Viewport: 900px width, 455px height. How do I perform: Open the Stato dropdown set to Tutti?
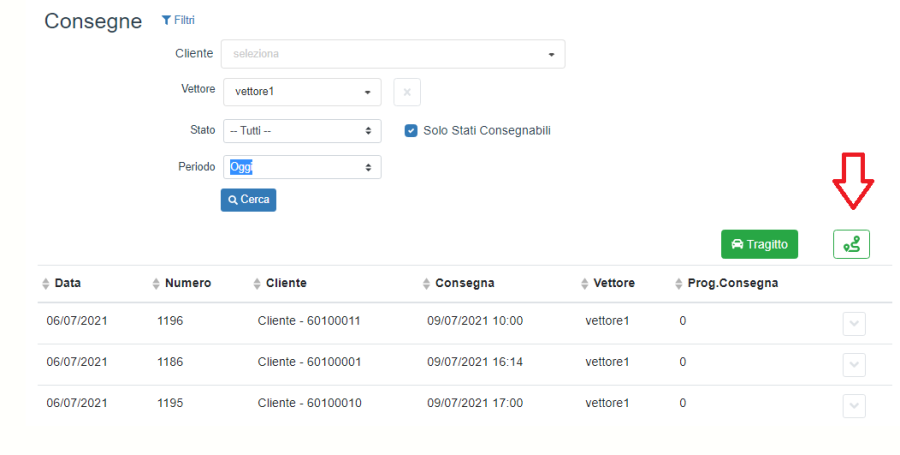301,131
